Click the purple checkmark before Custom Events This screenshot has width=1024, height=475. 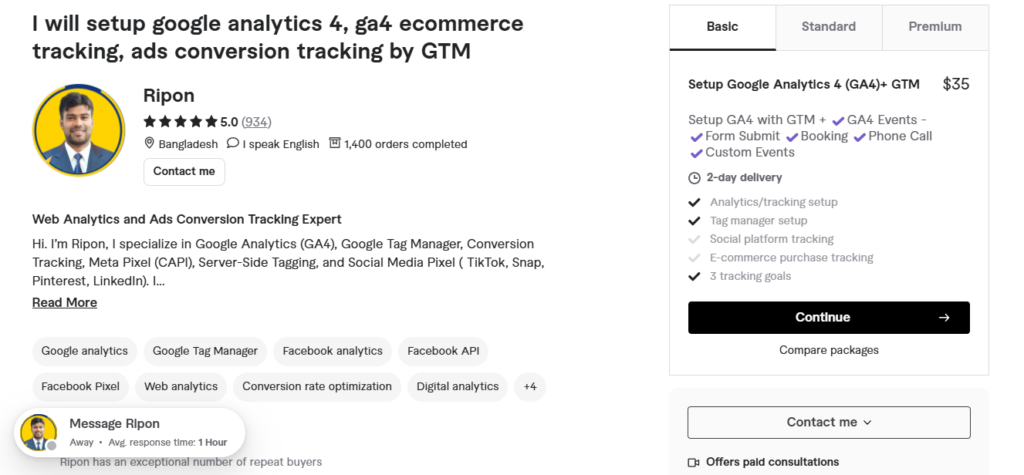point(696,154)
